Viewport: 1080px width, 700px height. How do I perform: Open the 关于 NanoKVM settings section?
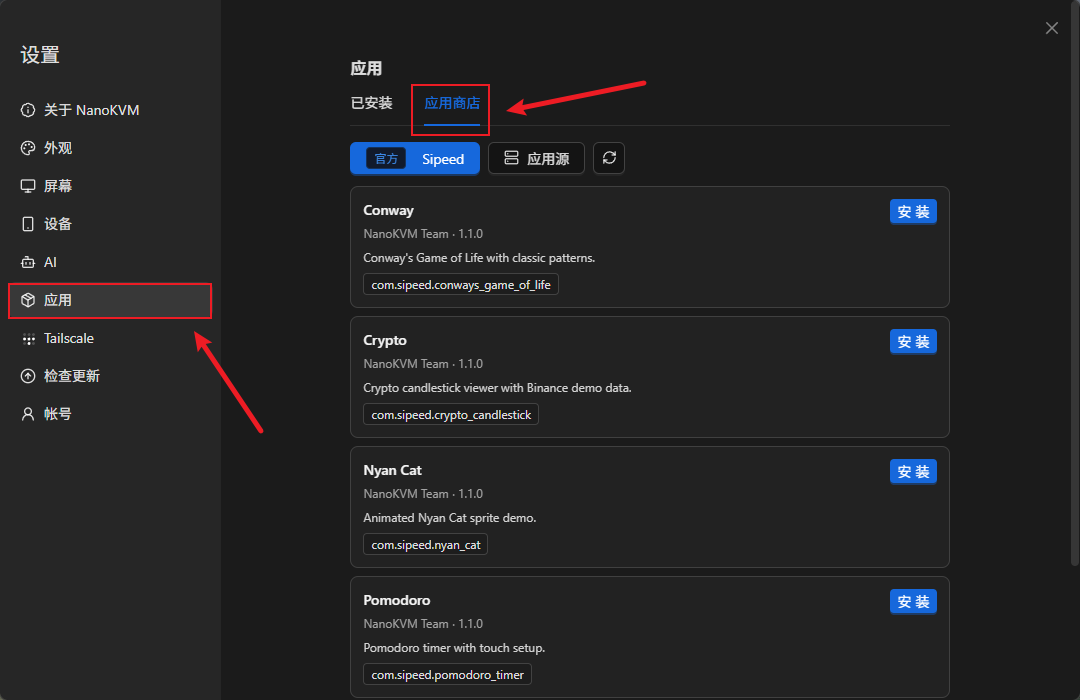[x=110, y=110]
